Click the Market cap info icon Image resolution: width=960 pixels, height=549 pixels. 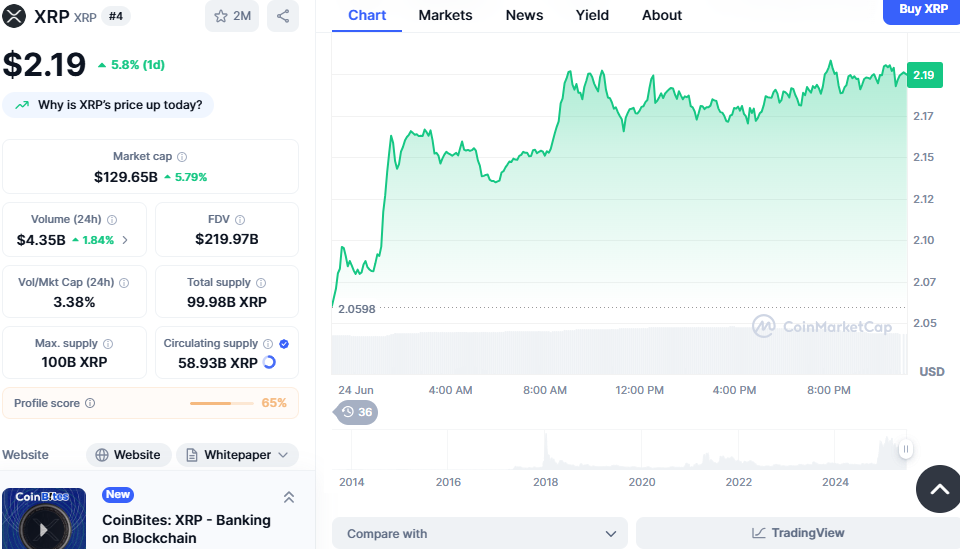tap(182, 157)
